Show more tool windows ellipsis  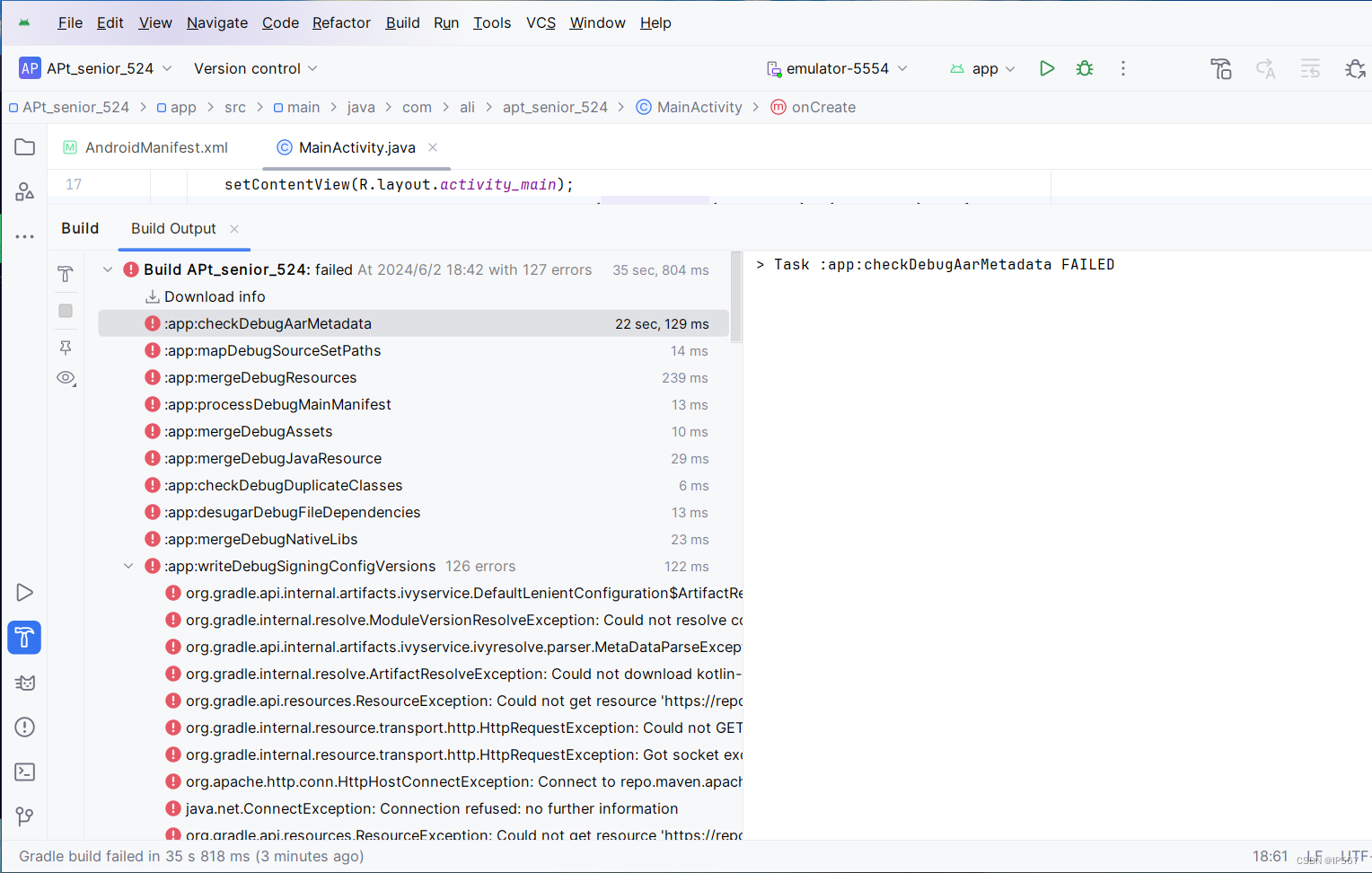tap(24, 236)
